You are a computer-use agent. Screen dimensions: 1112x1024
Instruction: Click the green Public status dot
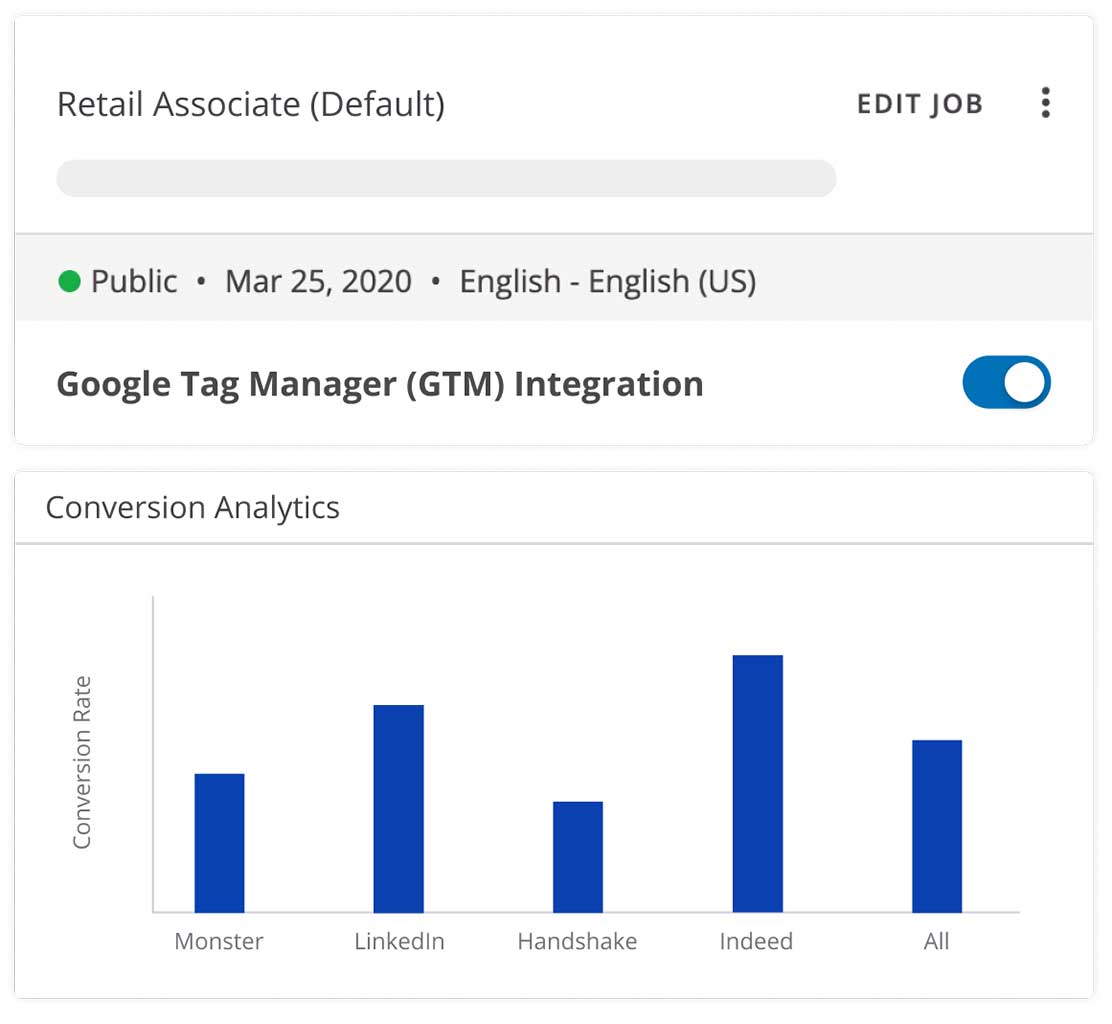pos(69,282)
